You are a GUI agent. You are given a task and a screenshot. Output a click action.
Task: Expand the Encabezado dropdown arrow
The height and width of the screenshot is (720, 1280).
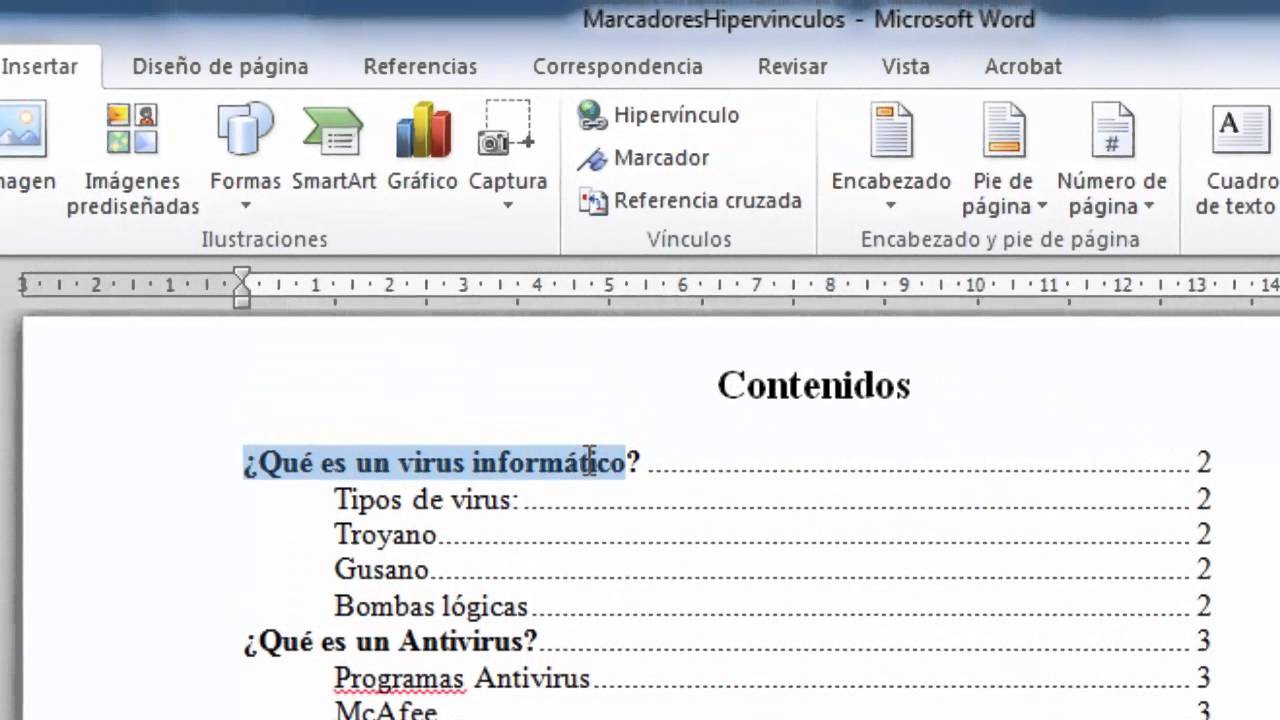891,206
